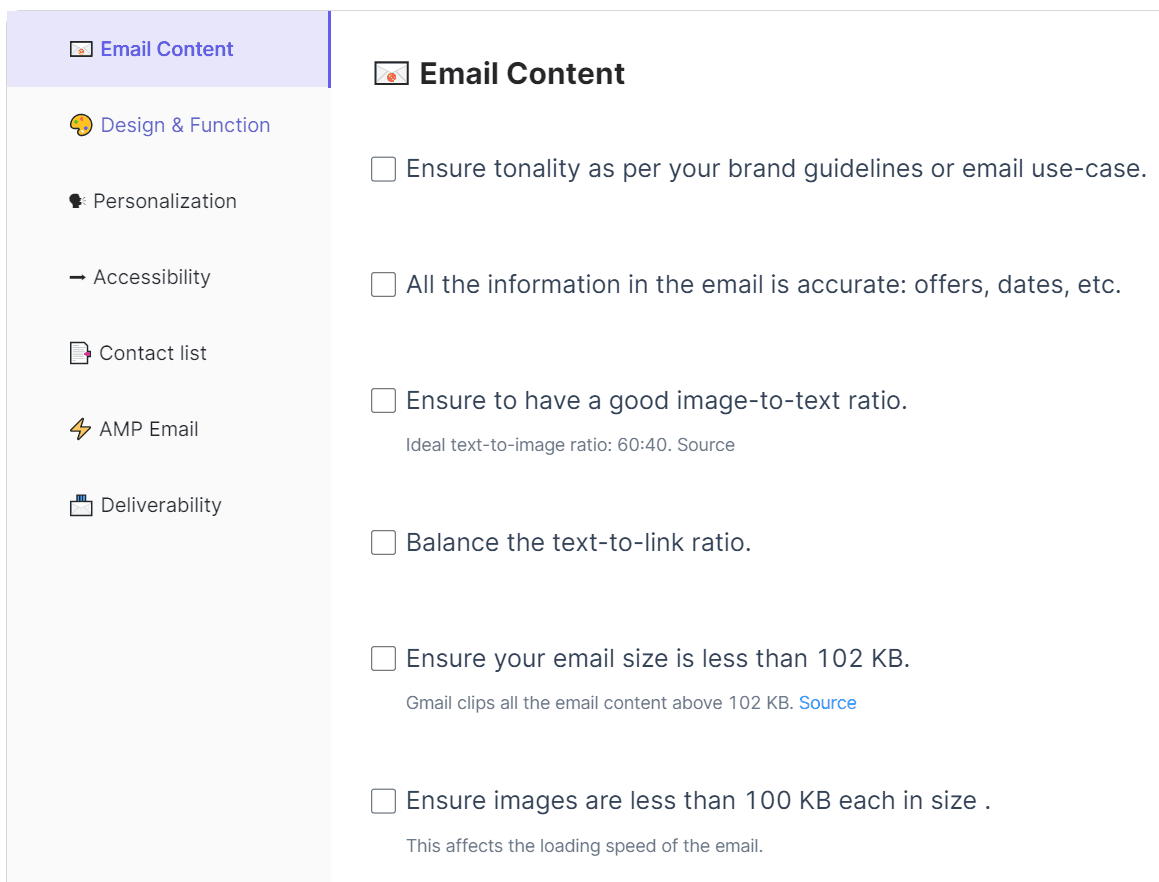
Task: Click the mailbox icon beside Deliverability
Action: click(81, 505)
